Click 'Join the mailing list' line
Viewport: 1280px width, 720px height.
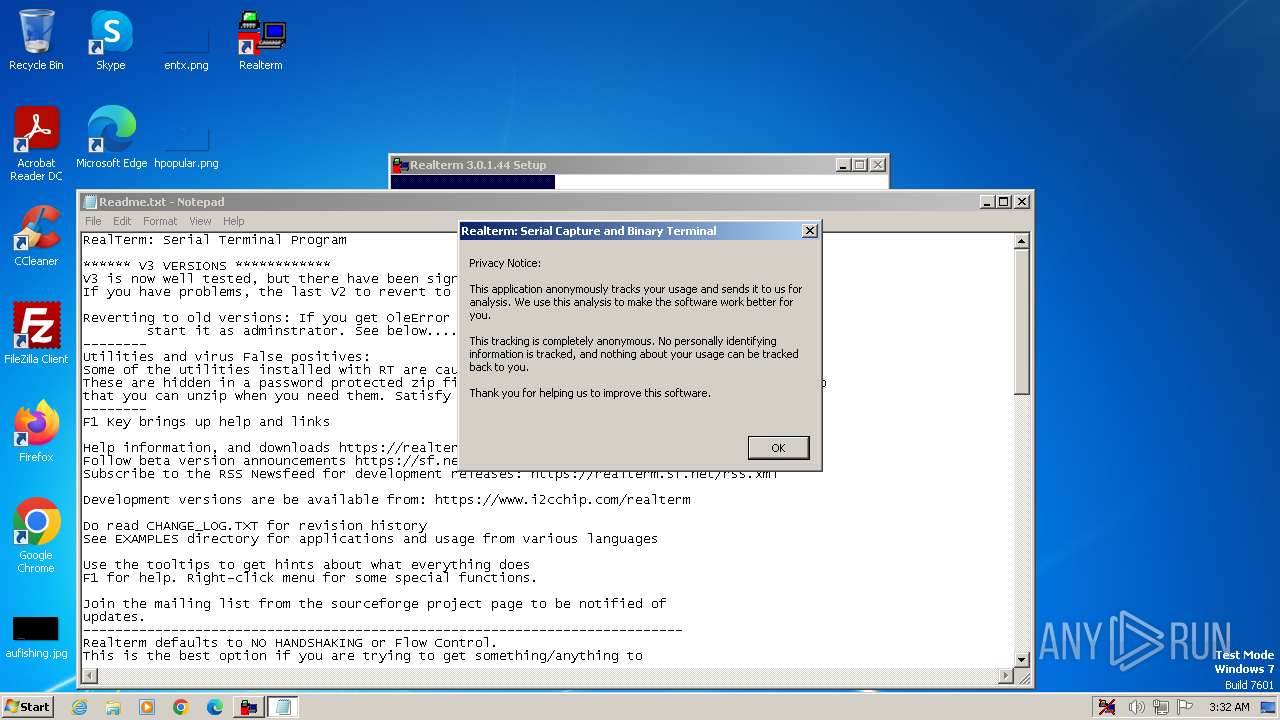tap(375, 604)
